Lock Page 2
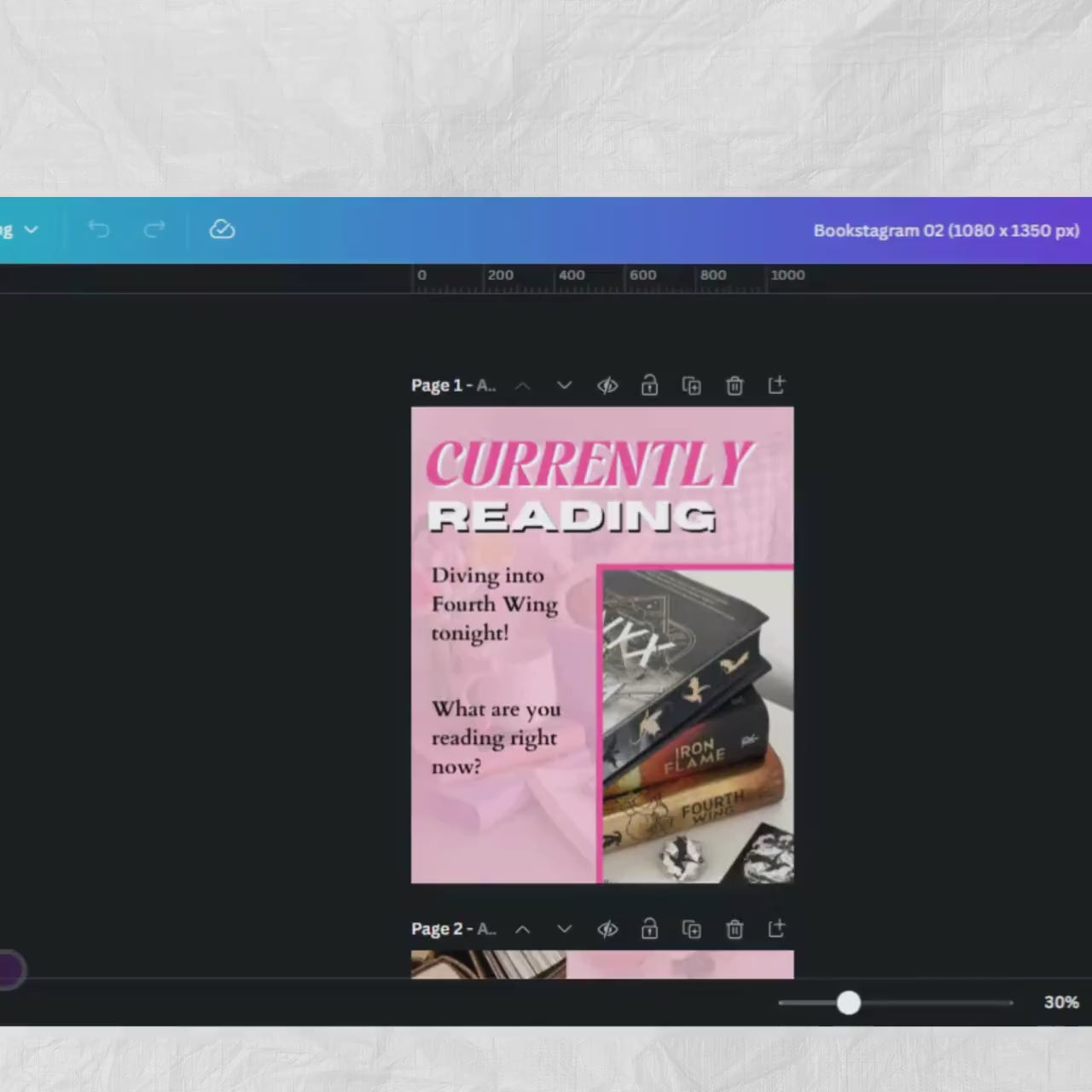Image resolution: width=1092 pixels, height=1092 pixels. pyautogui.click(x=649, y=929)
